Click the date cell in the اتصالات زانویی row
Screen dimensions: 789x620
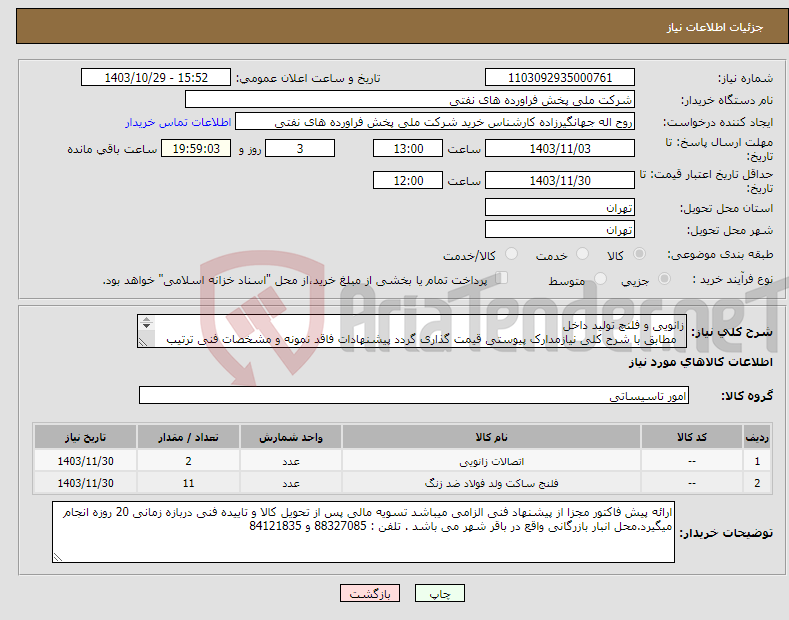[x=86, y=461]
